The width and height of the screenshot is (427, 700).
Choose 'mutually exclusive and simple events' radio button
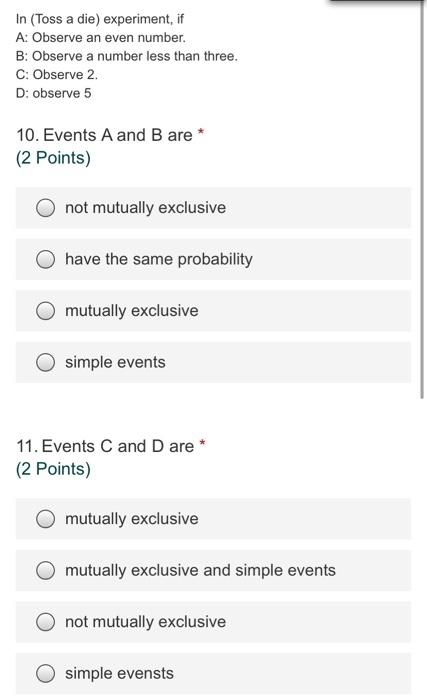coord(46,570)
